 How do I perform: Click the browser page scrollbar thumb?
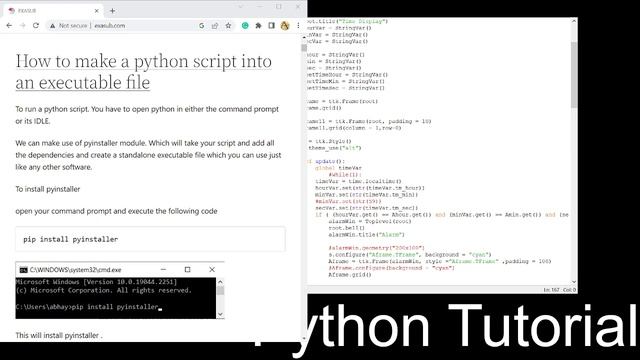[304, 48]
